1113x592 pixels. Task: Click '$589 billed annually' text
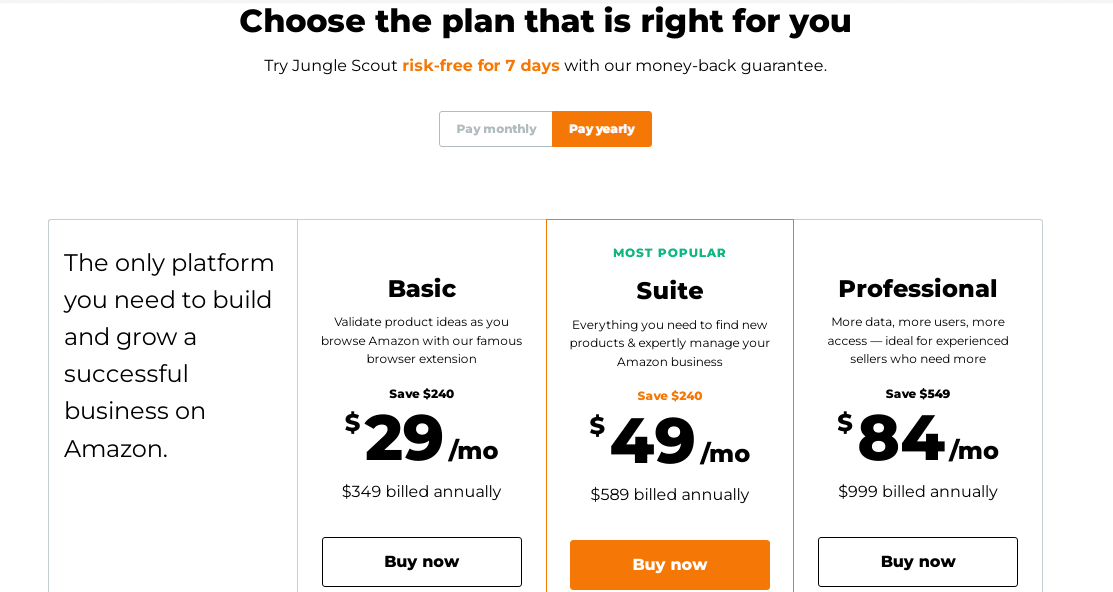(670, 495)
